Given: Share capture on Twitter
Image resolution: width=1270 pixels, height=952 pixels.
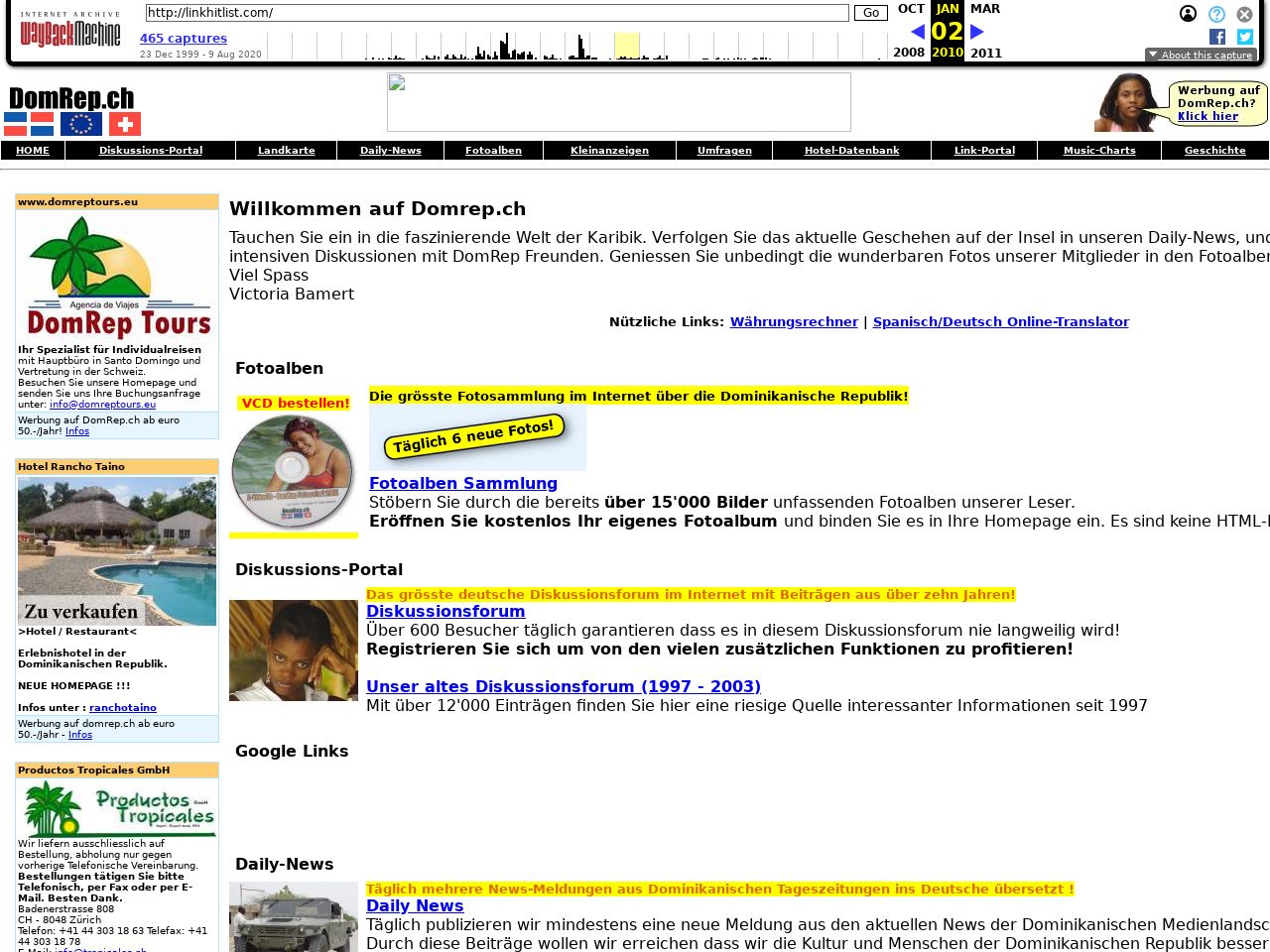Looking at the screenshot, I should [1245, 37].
